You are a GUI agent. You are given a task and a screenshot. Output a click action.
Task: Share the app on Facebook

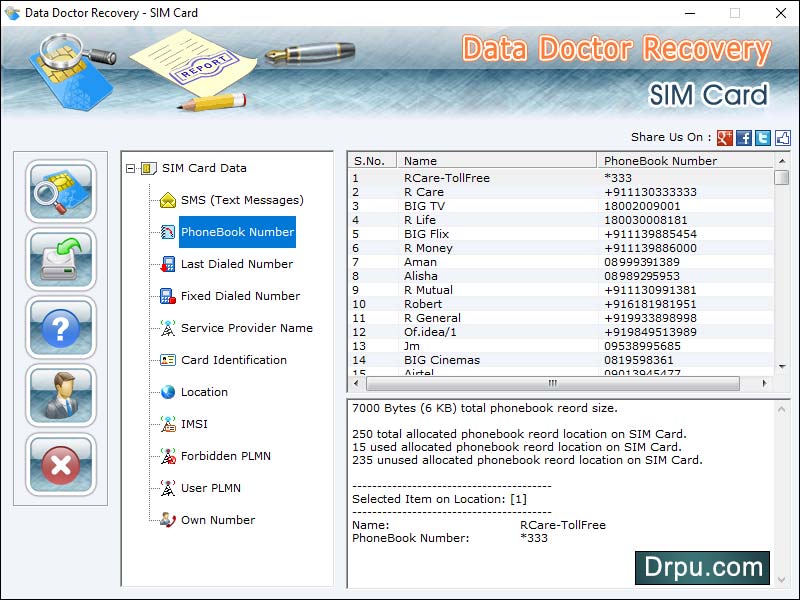tap(744, 138)
